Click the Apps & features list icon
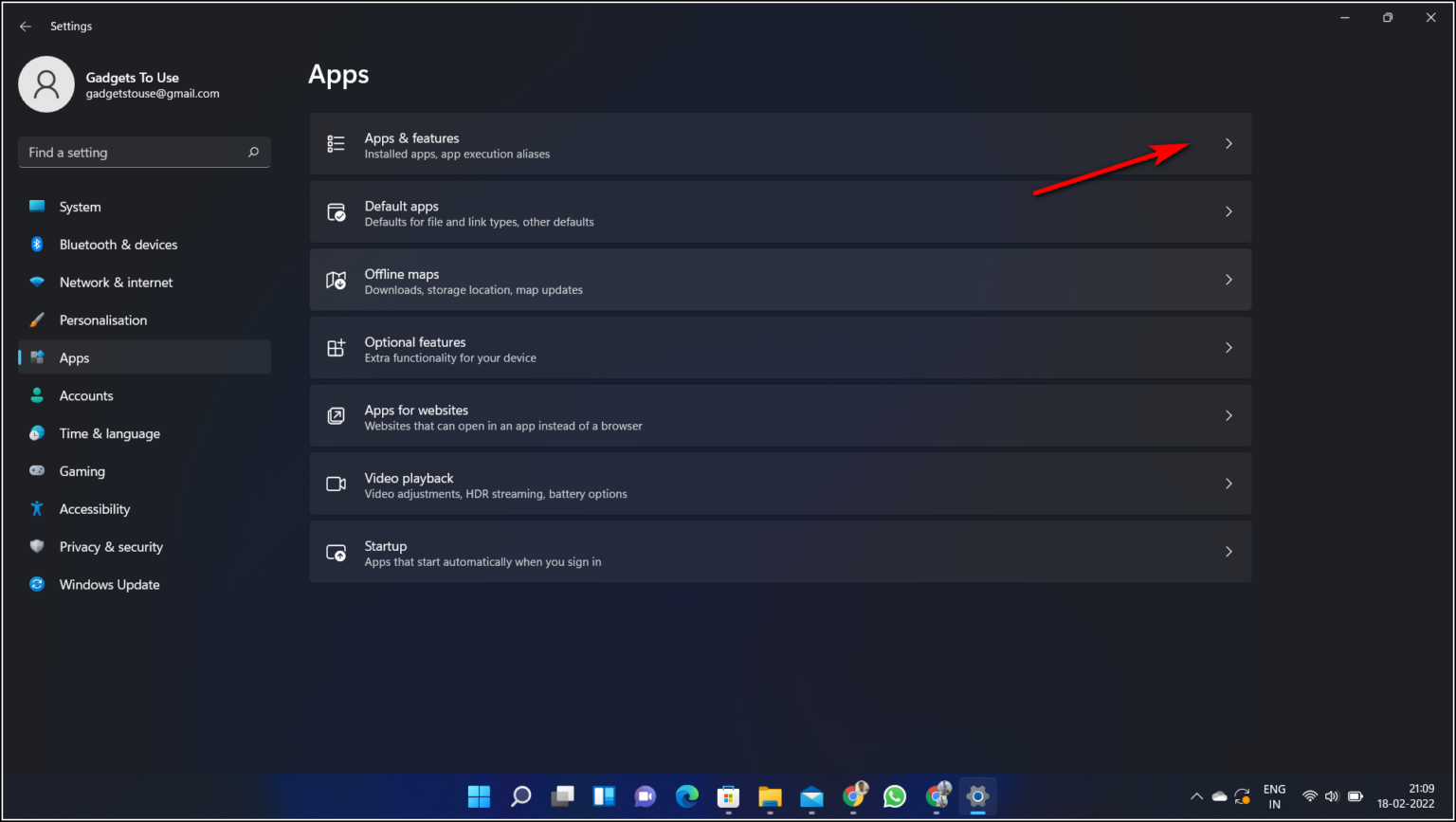The image size is (1456, 822). 336,143
